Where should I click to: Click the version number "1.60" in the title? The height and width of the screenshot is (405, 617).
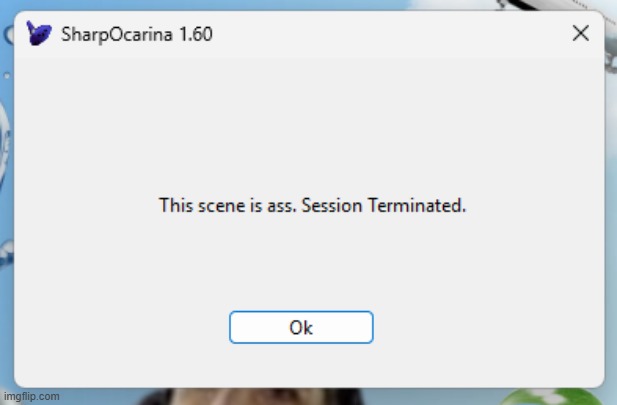[x=194, y=35]
